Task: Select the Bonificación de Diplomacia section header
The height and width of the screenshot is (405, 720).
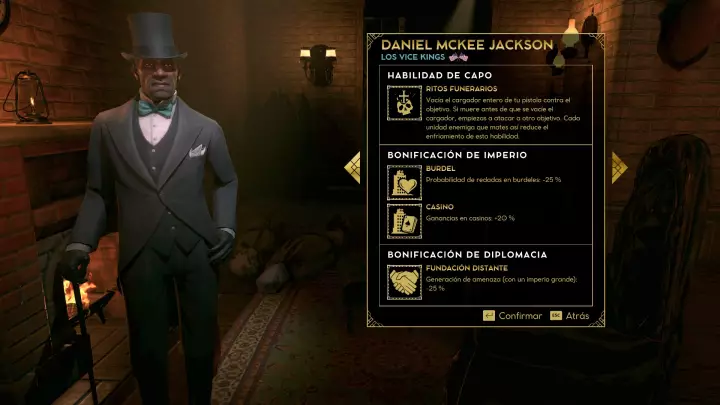Action: tap(467, 254)
